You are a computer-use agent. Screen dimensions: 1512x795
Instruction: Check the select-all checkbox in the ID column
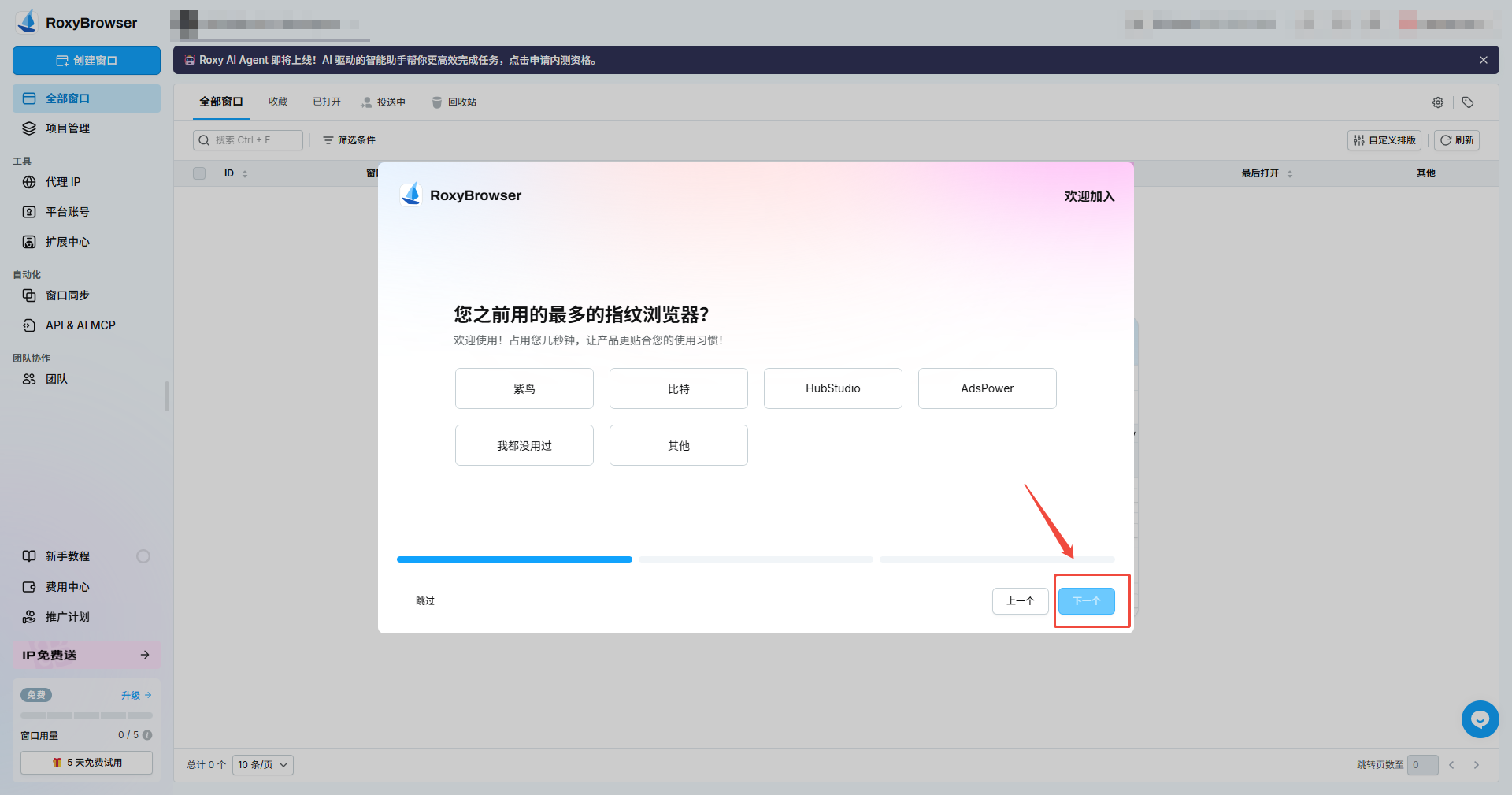click(x=198, y=173)
